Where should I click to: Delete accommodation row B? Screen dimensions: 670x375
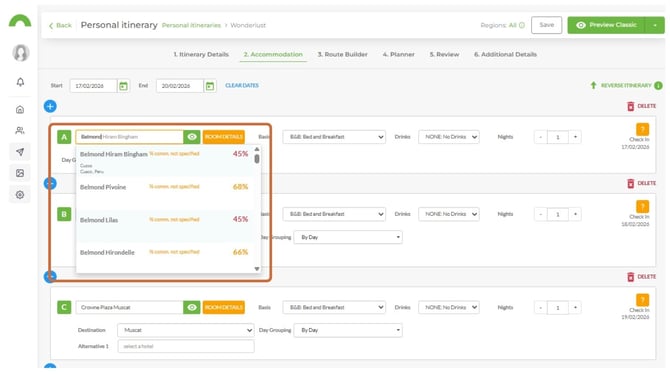click(x=641, y=183)
